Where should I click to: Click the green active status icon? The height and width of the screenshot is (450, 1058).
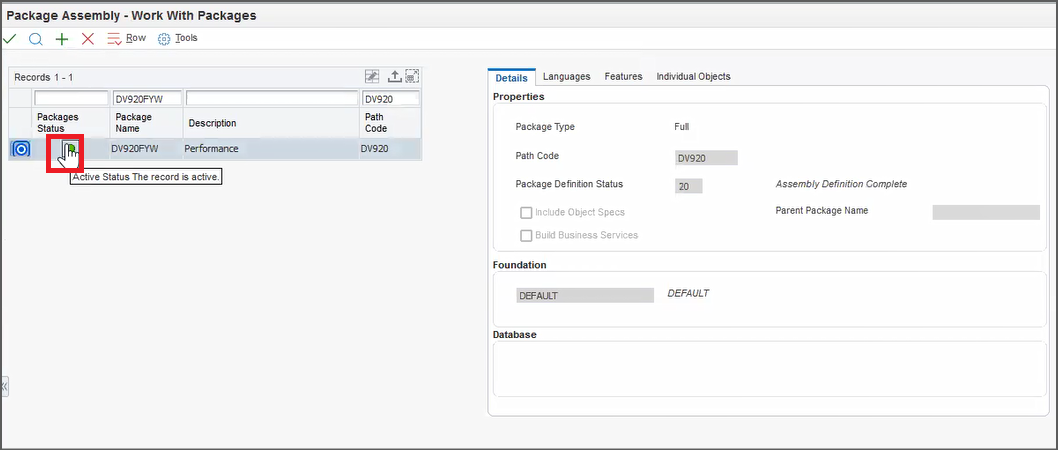(x=70, y=149)
